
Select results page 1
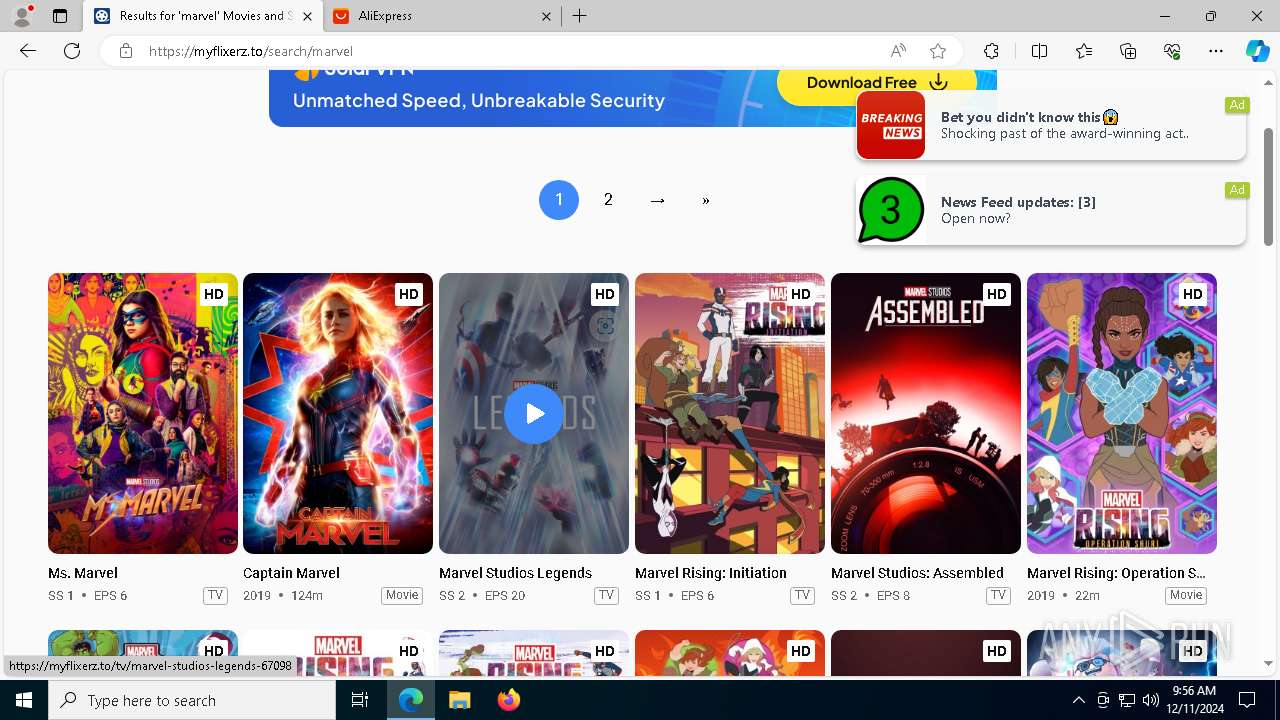coord(559,200)
